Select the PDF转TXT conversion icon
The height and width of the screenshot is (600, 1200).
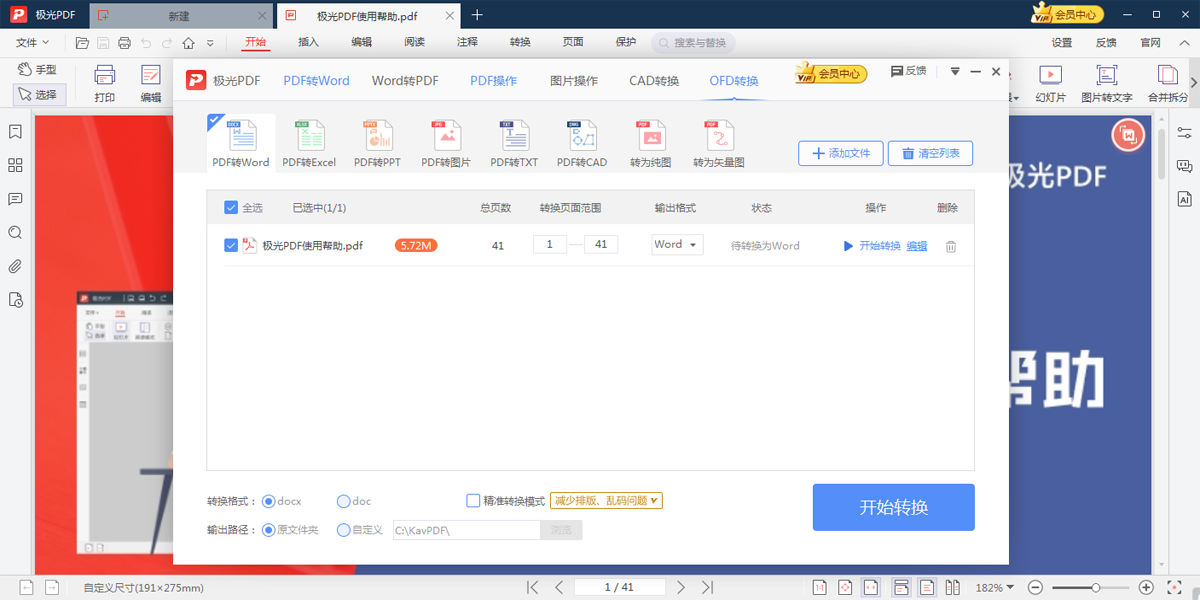pos(514,143)
